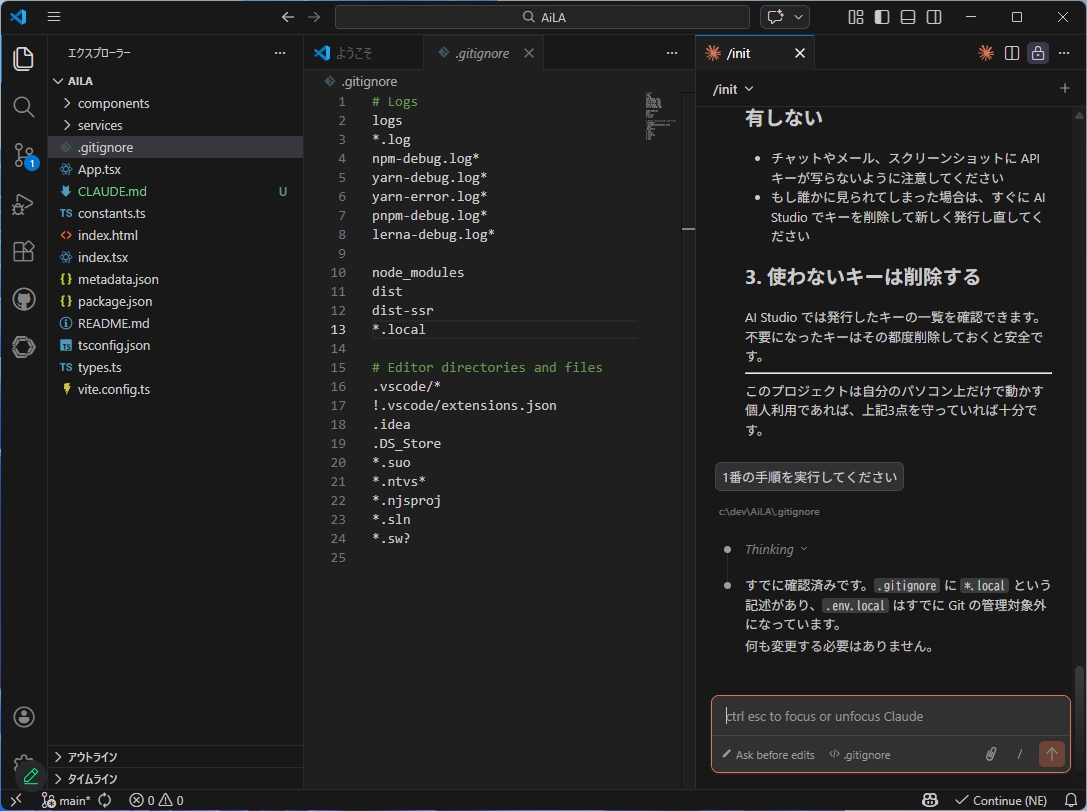Viewport: 1087px width, 811px height.
Task: Go back with the left arrow
Action: [288, 17]
